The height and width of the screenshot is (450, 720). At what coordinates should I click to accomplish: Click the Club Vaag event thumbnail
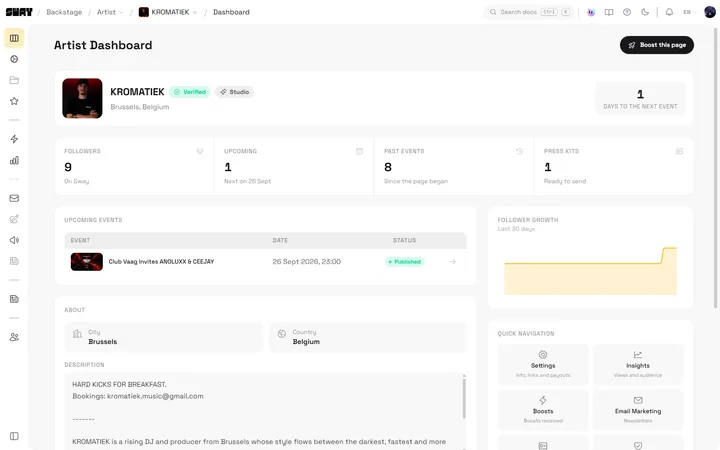87,262
